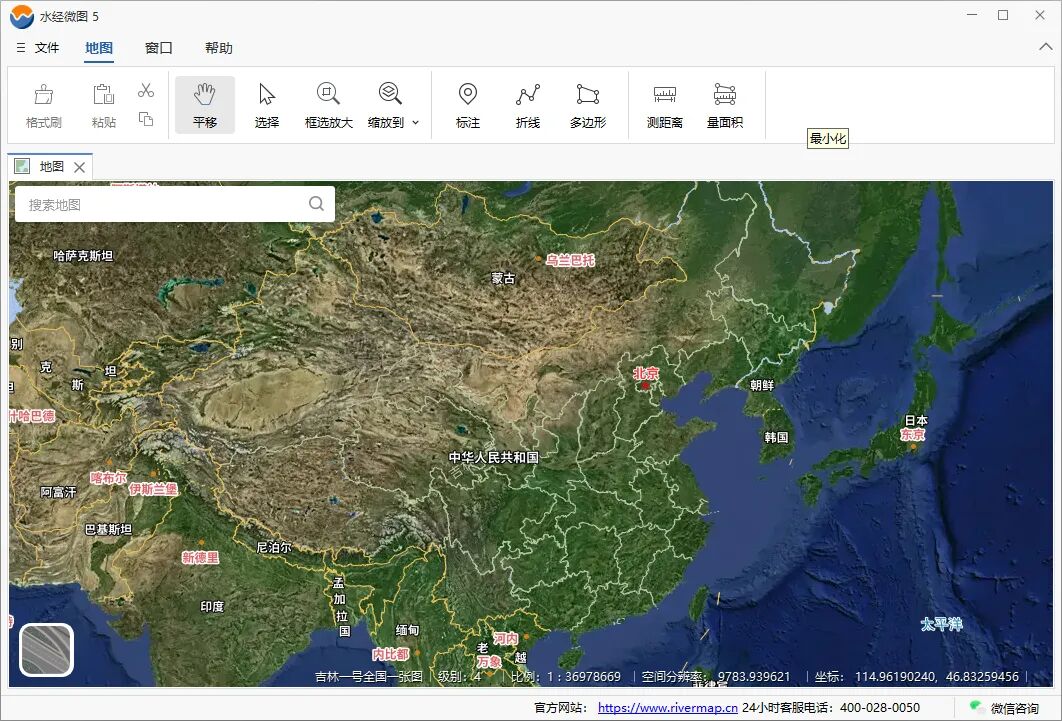The width and height of the screenshot is (1062, 721).
Task: Pick the 折线 polyline tool
Action: pyautogui.click(x=528, y=105)
